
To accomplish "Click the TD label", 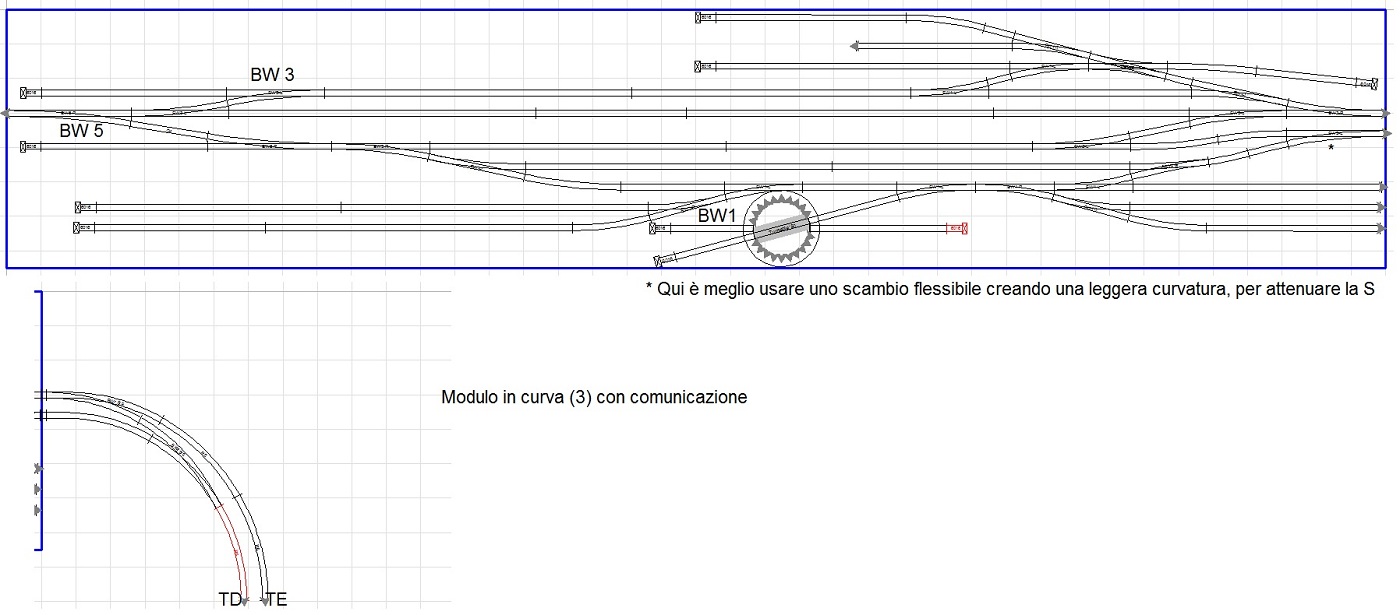I will (x=228, y=600).
